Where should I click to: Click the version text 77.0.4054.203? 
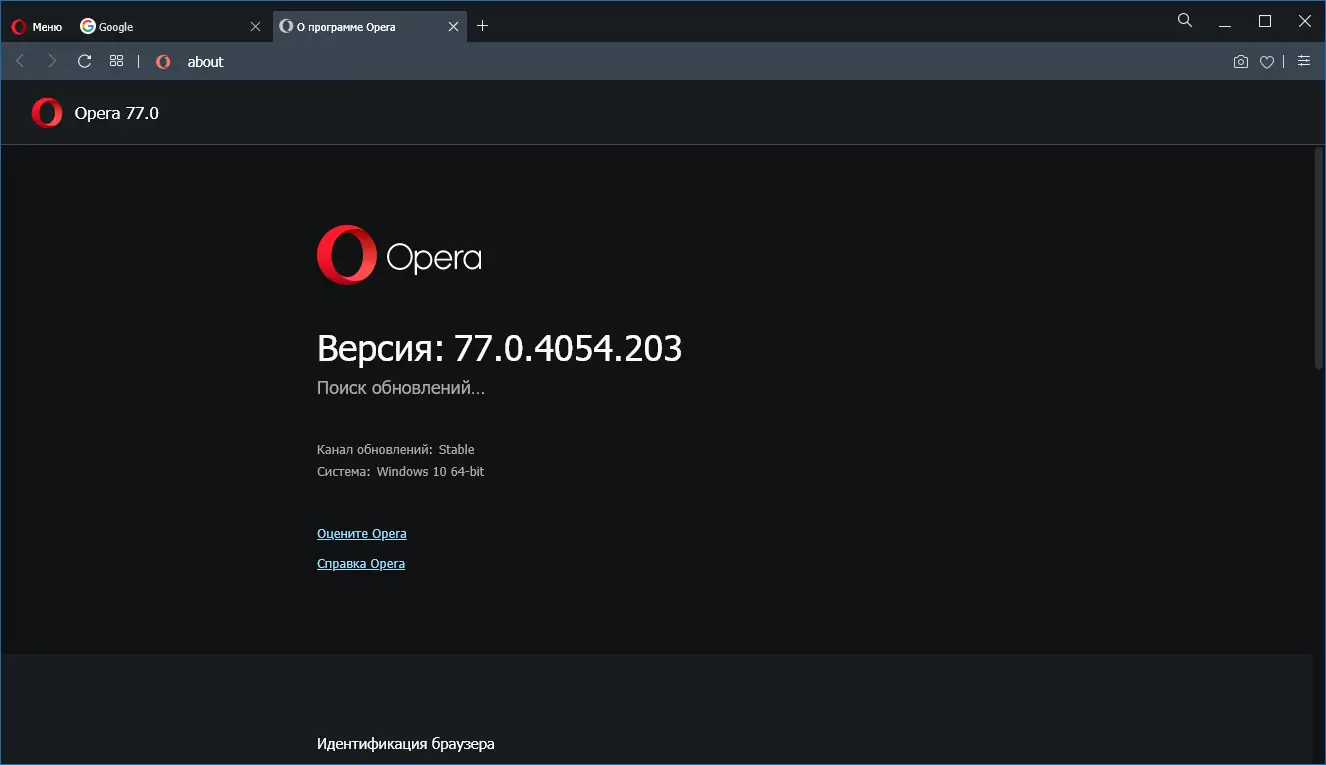click(x=568, y=348)
